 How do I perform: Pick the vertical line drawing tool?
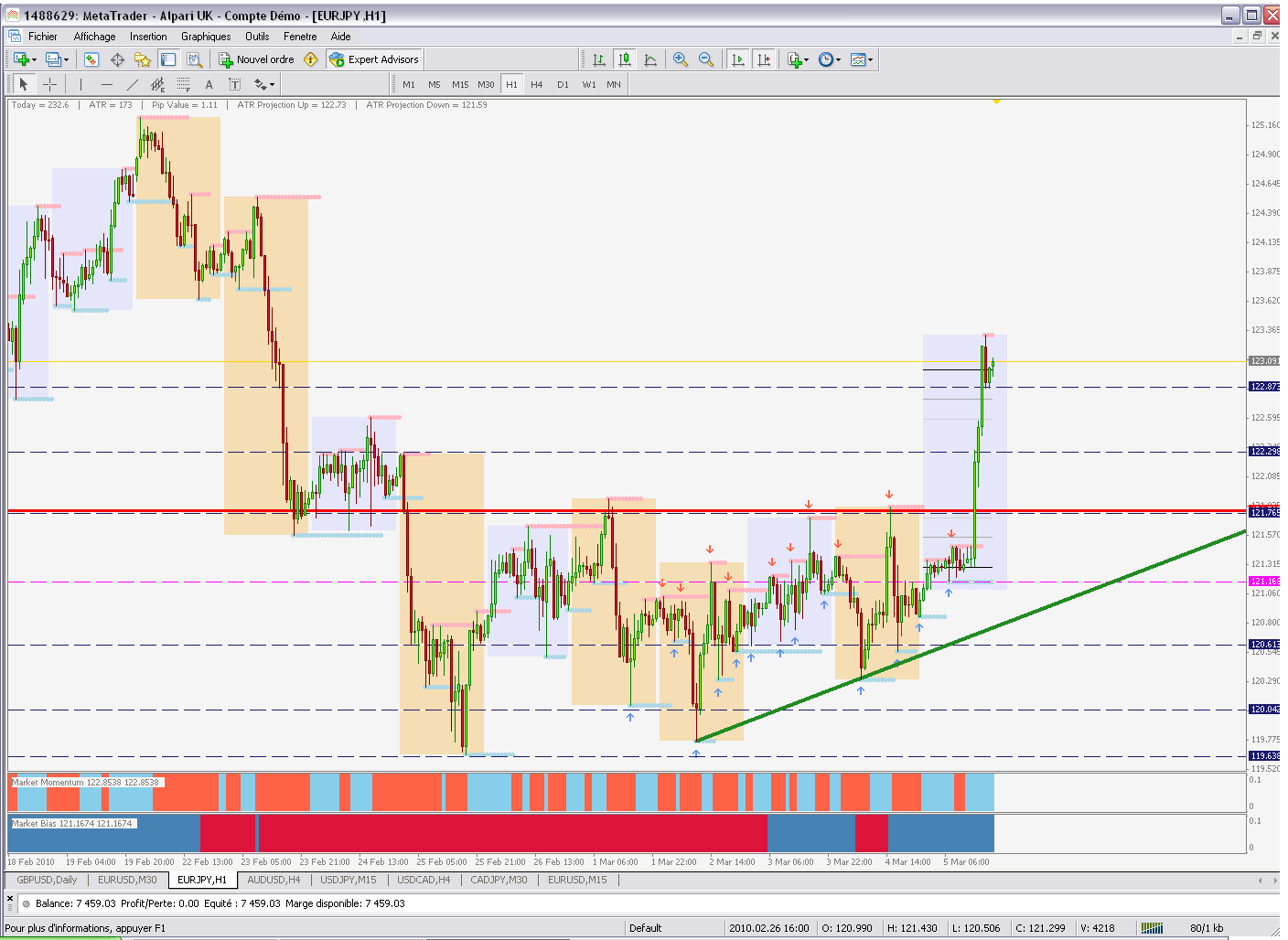pos(80,84)
